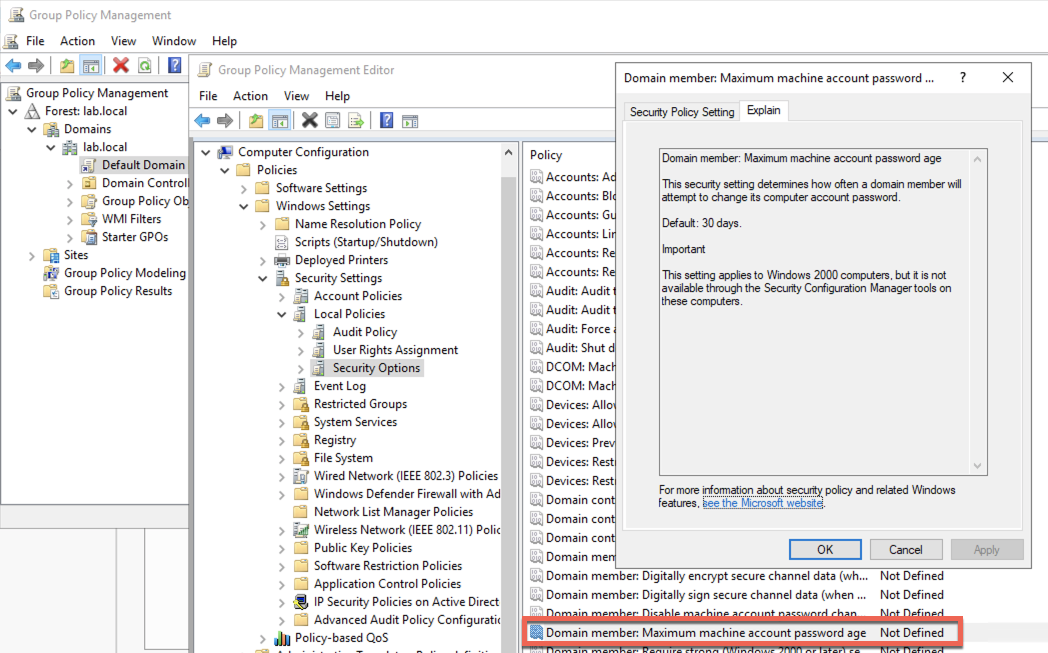
Task: Select User Rights Assignment node
Action: point(395,350)
